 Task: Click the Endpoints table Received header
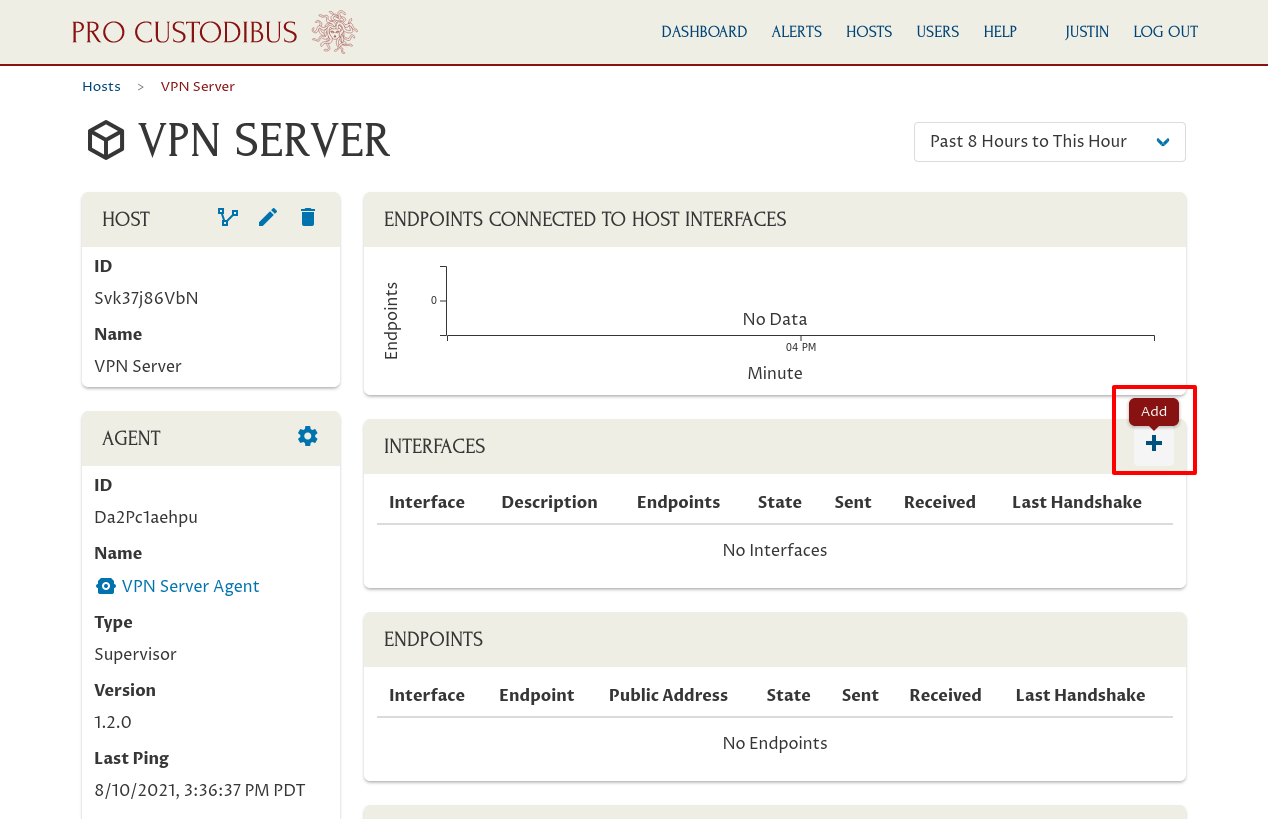tap(946, 695)
